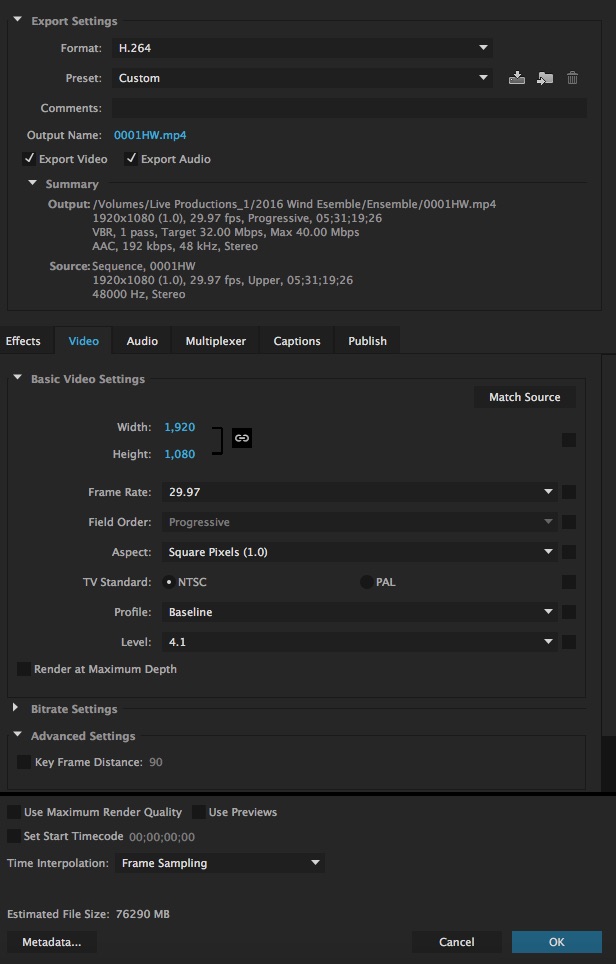Click the Comments text field

(347, 108)
